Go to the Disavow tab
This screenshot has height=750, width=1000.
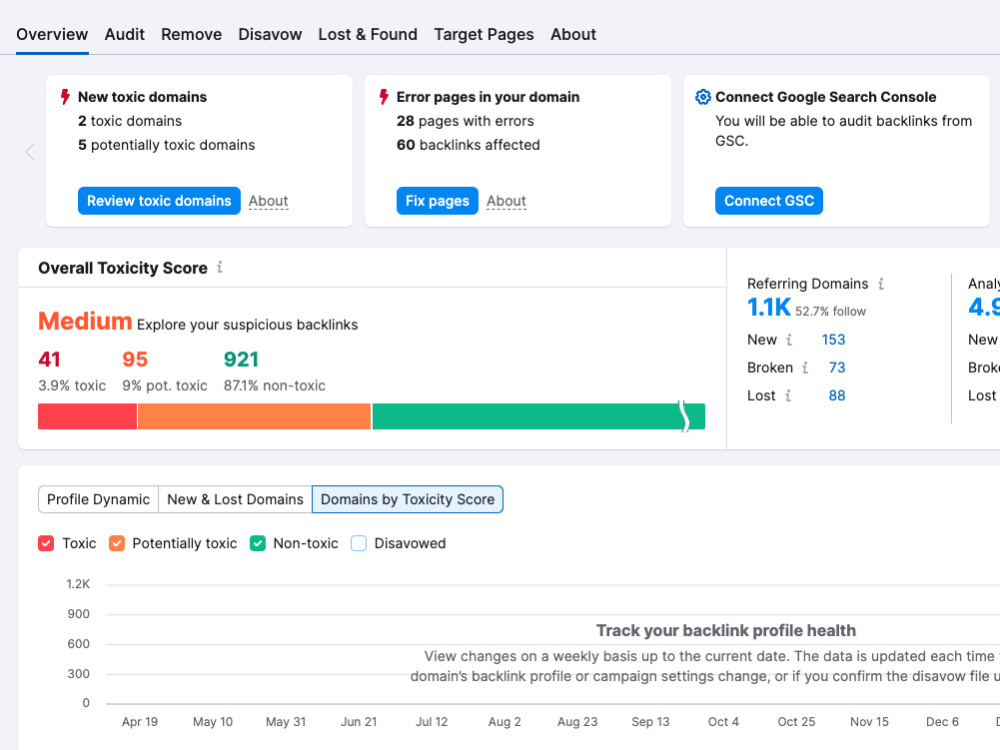pos(270,34)
